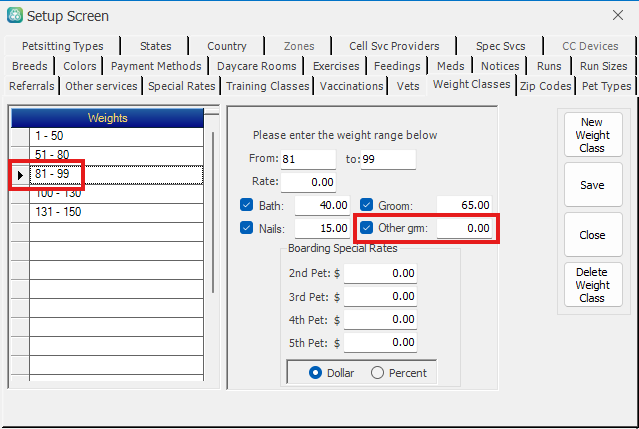Select the 81 - 99 weight row
This screenshot has height=429, width=639.
(116, 175)
